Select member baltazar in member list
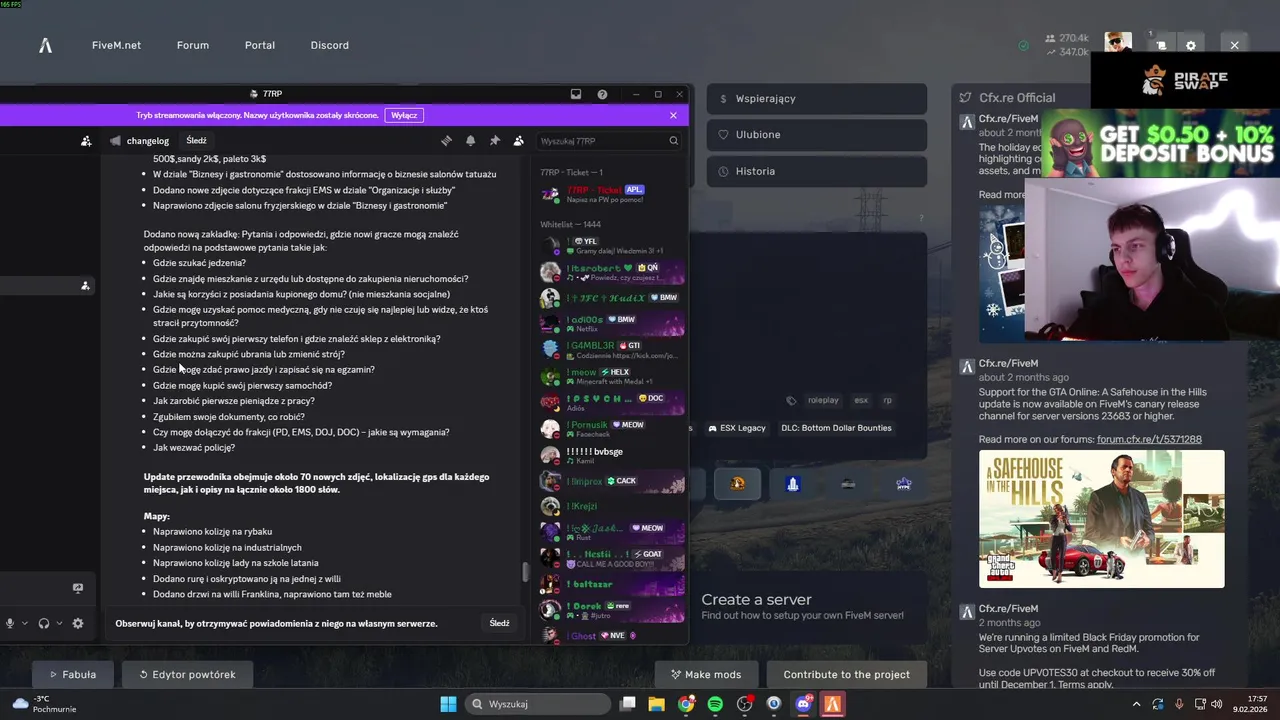The height and width of the screenshot is (720, 1280). point(612,584)
